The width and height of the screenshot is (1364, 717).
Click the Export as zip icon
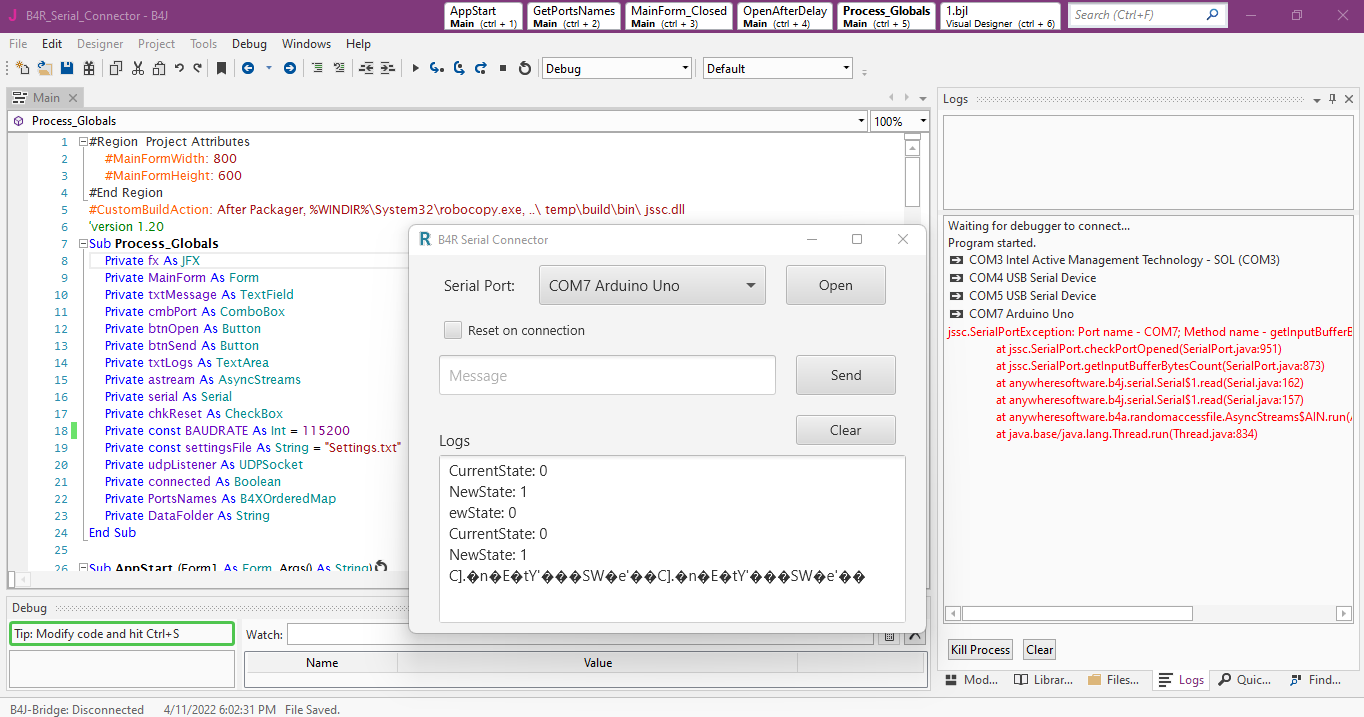(x=89, y=68)
